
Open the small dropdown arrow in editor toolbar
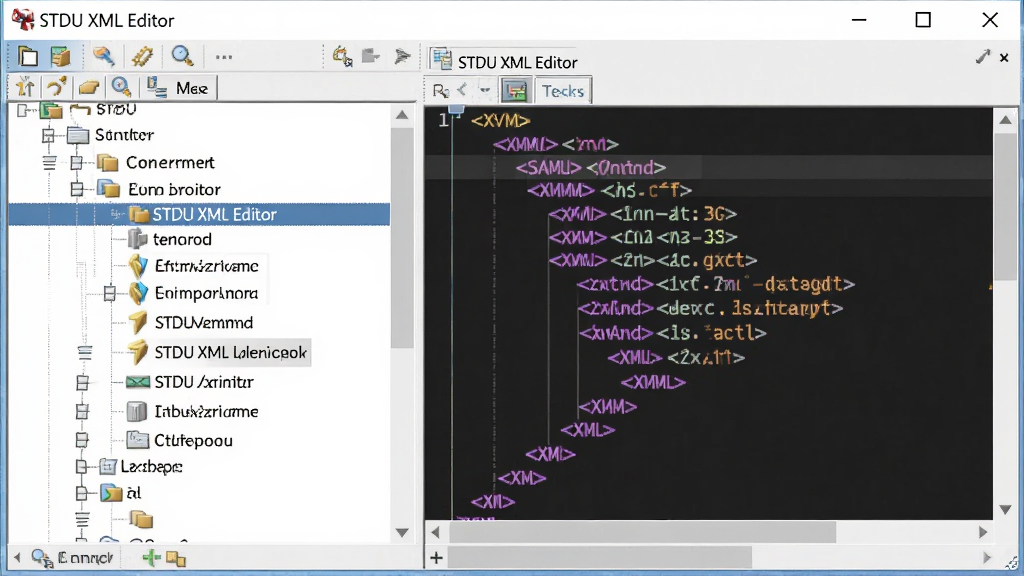click(485, 90)
